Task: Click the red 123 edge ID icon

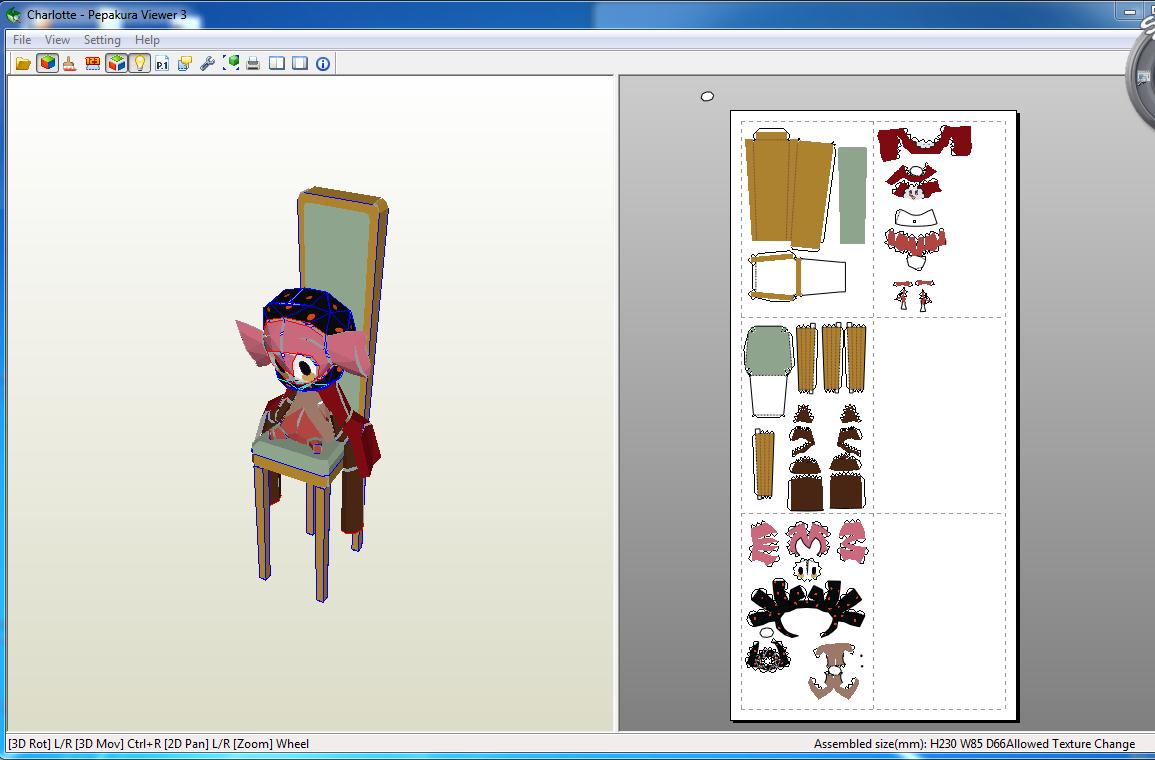Action: 93,63
